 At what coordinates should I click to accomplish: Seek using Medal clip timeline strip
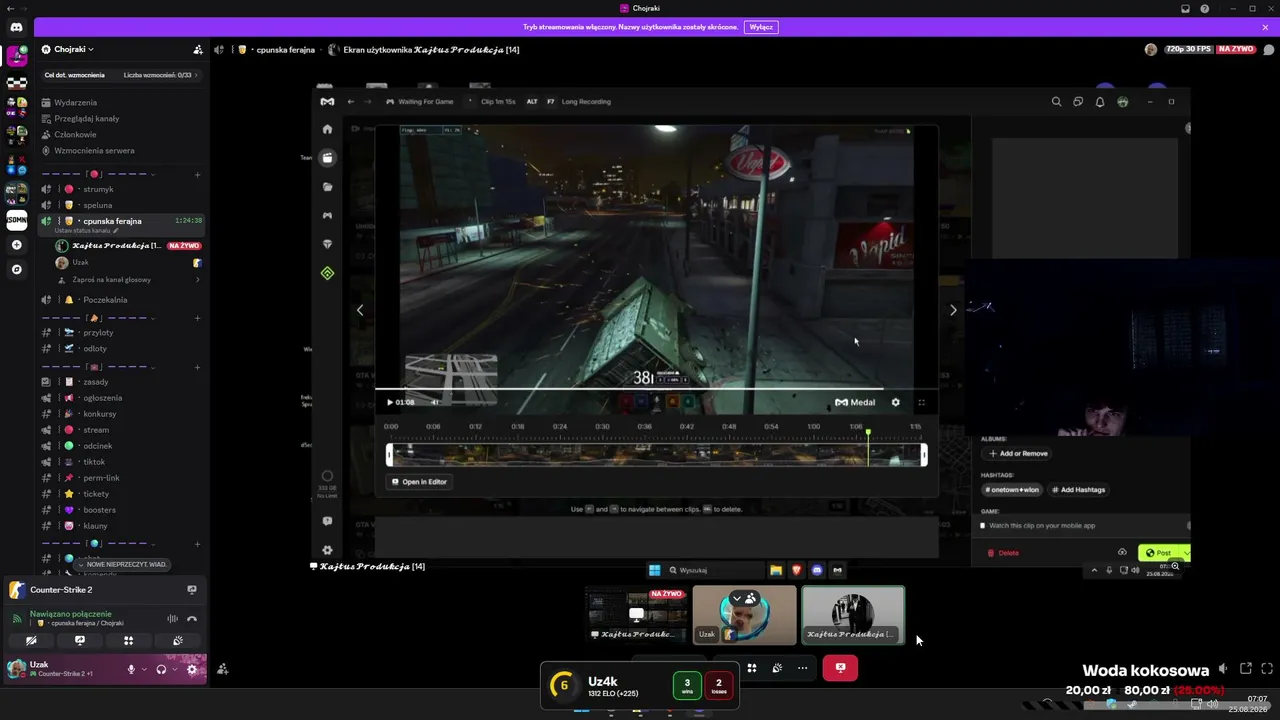click(657, 455)
